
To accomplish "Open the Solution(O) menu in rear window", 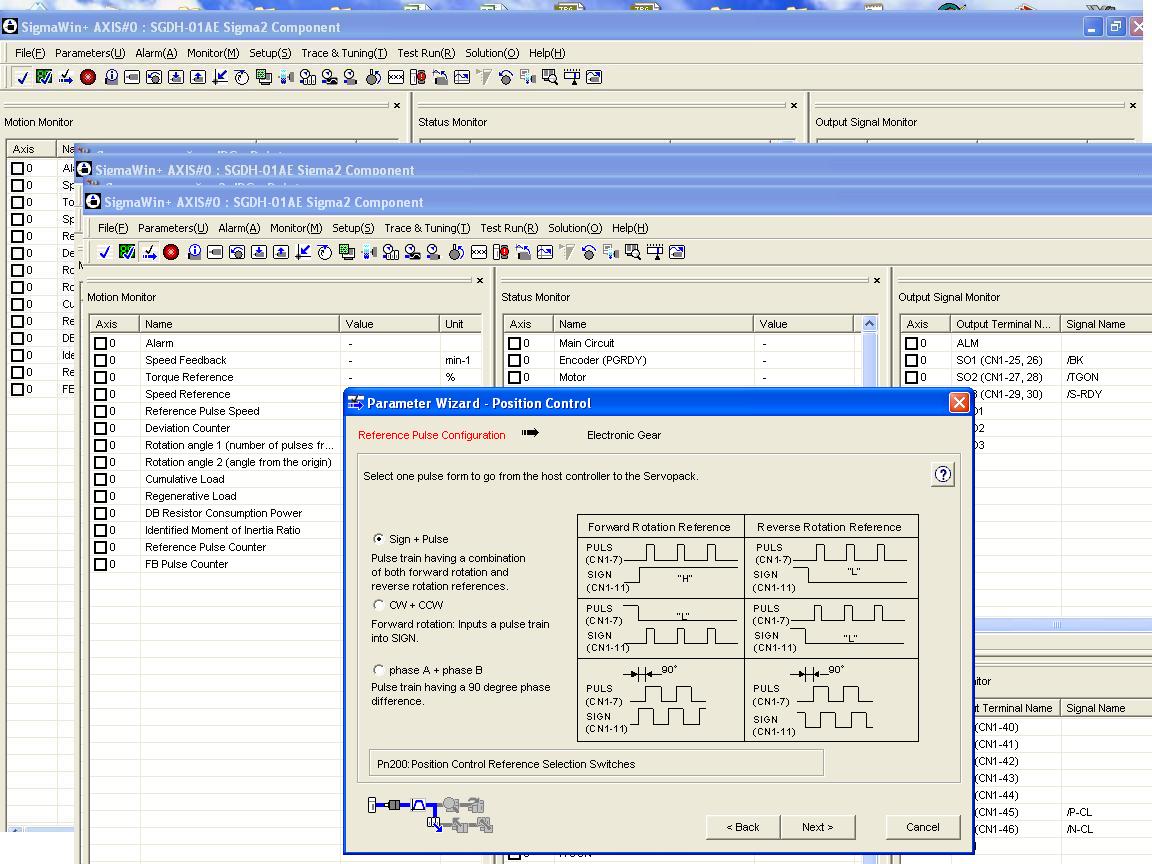I will tap(492, 53).
